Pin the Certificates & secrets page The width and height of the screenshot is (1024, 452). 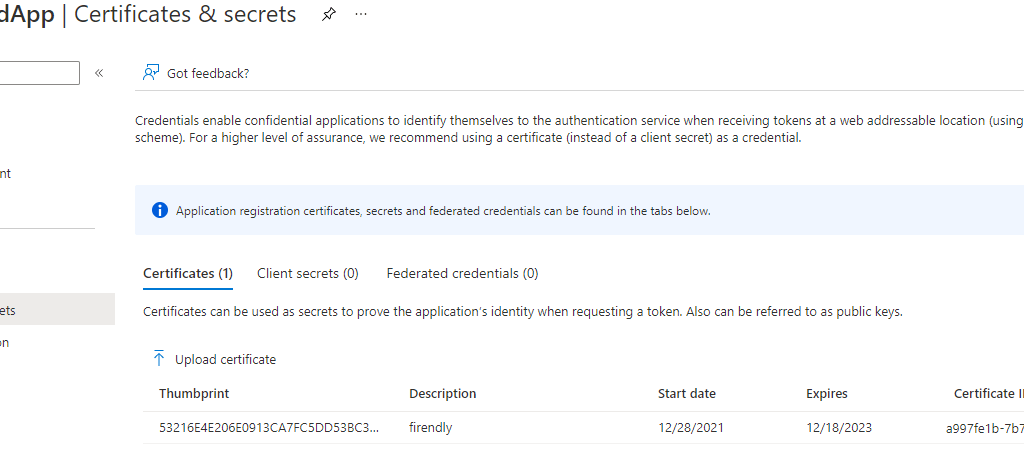coord(328,15)
